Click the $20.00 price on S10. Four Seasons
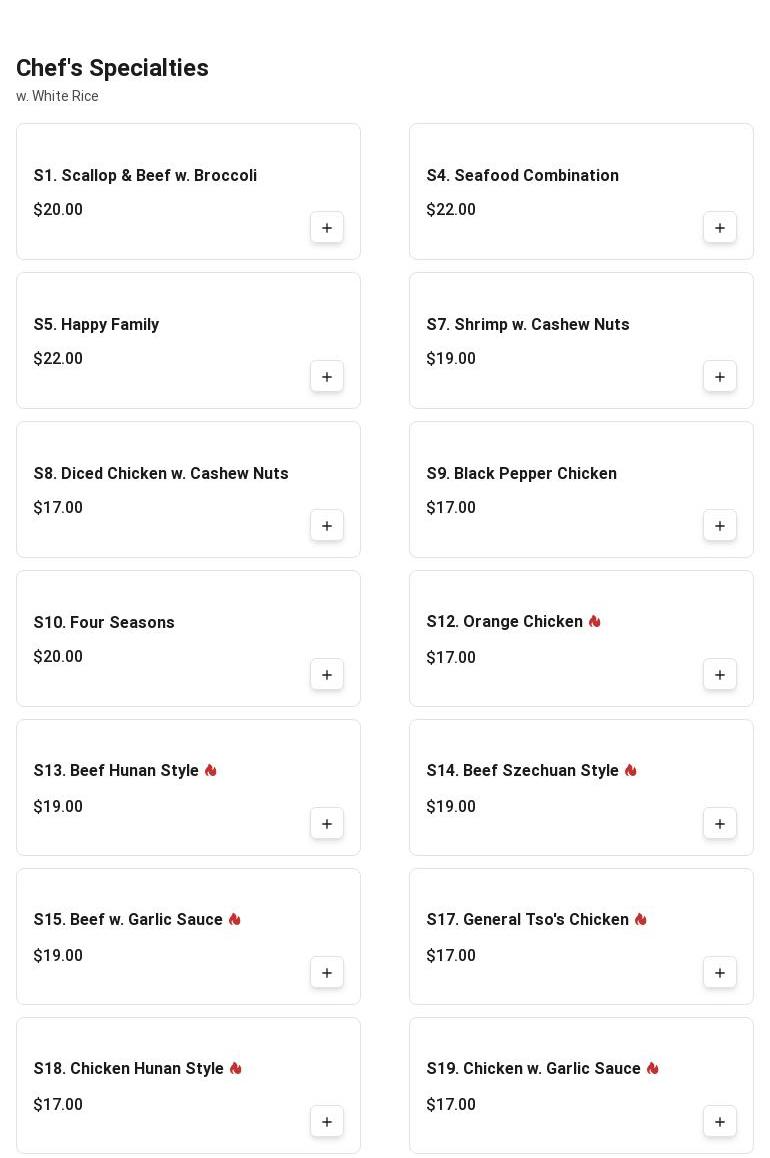The height and width of the screenshot is (1158, 770). pos(58,657)
